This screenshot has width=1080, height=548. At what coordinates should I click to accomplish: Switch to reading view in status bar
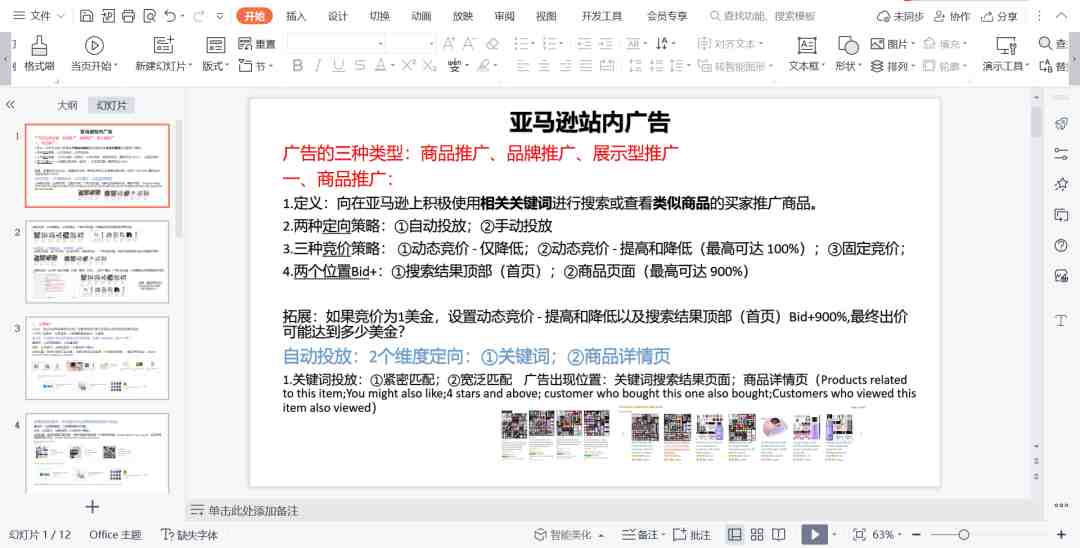778,534
